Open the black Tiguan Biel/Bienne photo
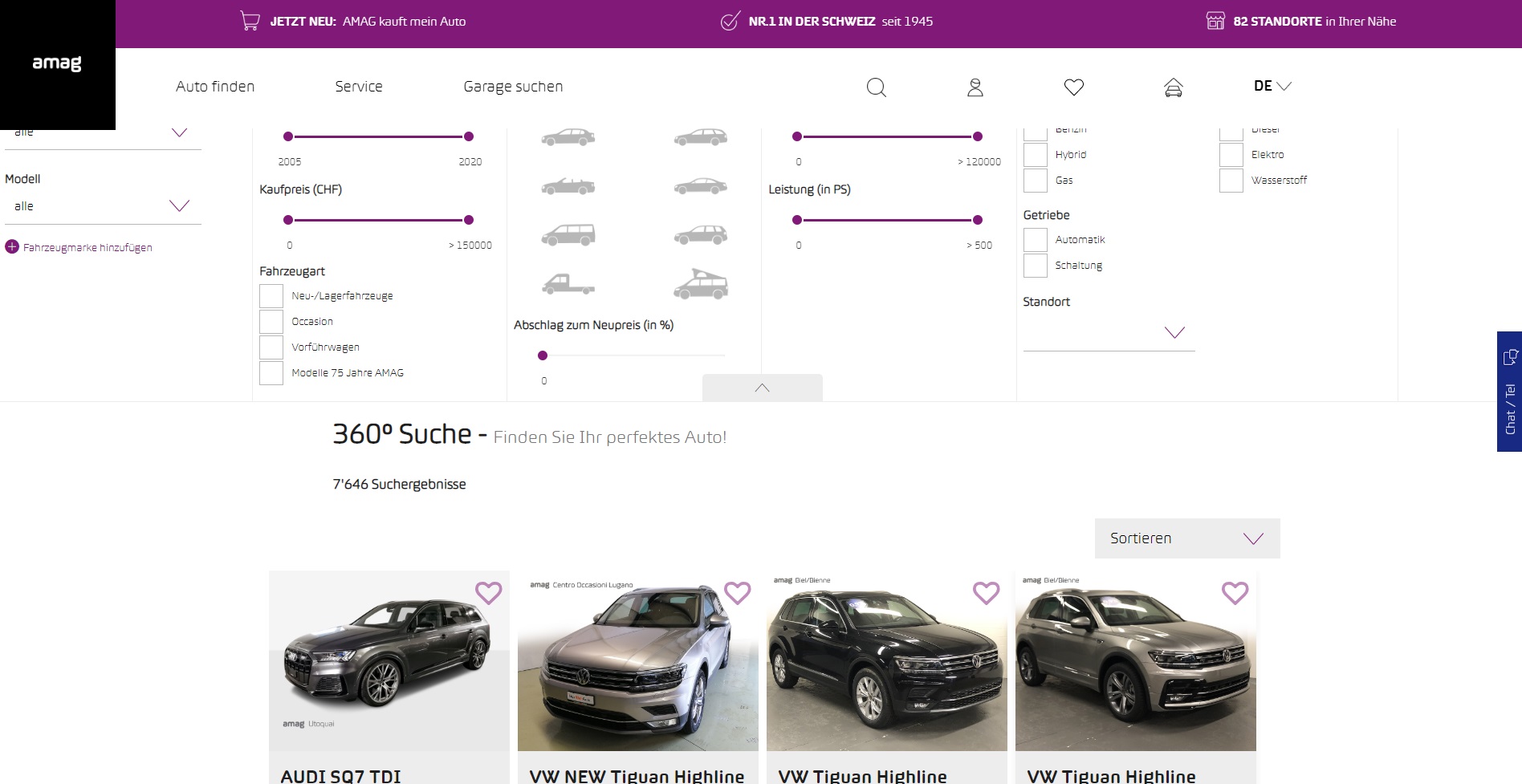 (887, 661)
